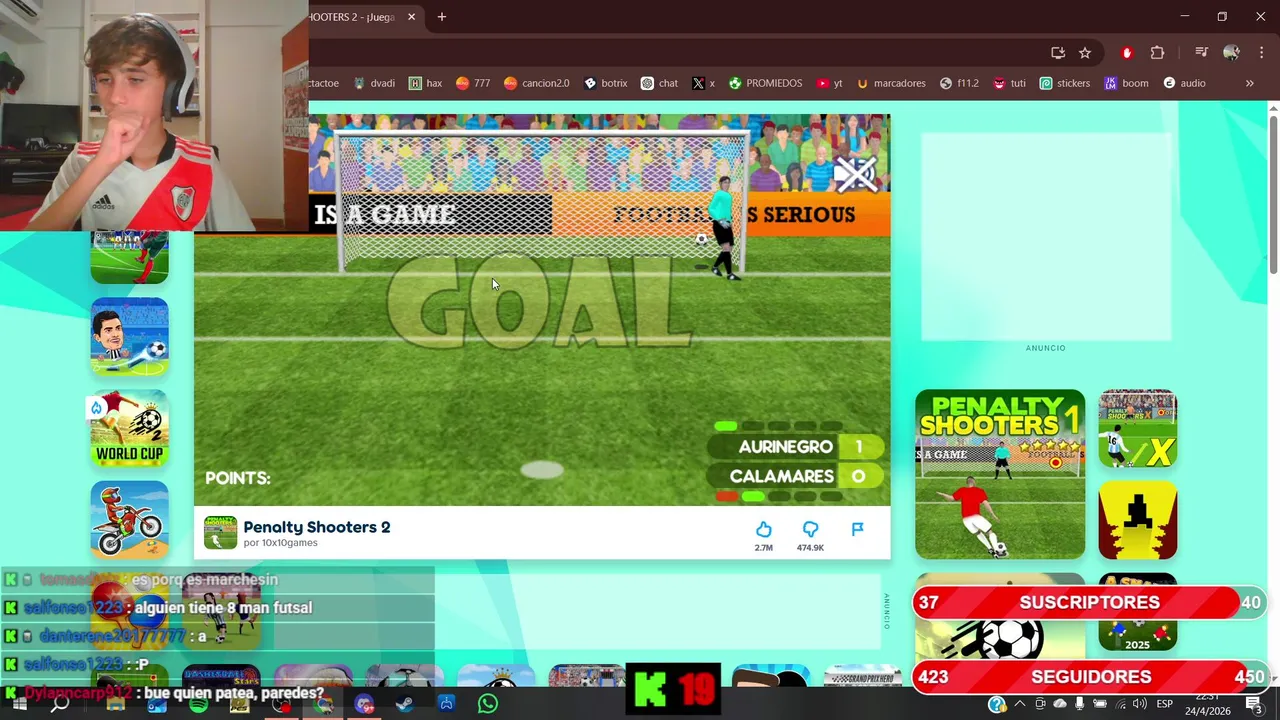Click the soccer ball inside the net
The height and width of the screenshot is (720, 1280).
[701, 239]
